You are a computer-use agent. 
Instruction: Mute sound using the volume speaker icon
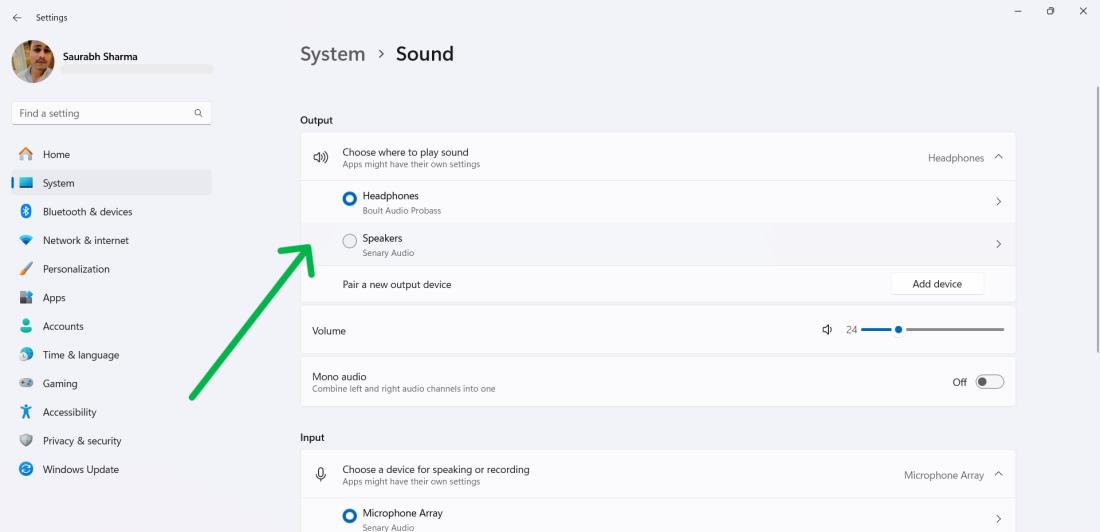(827, 330)
